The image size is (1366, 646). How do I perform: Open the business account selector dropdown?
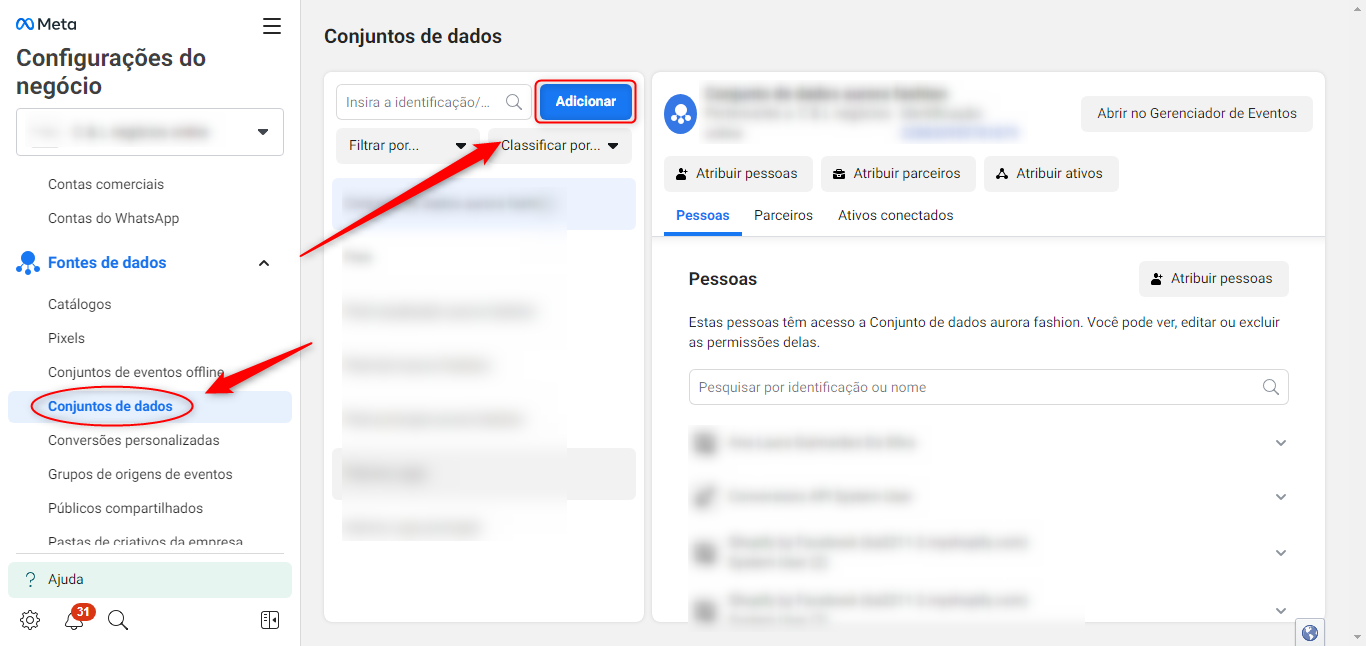point(150,132)
